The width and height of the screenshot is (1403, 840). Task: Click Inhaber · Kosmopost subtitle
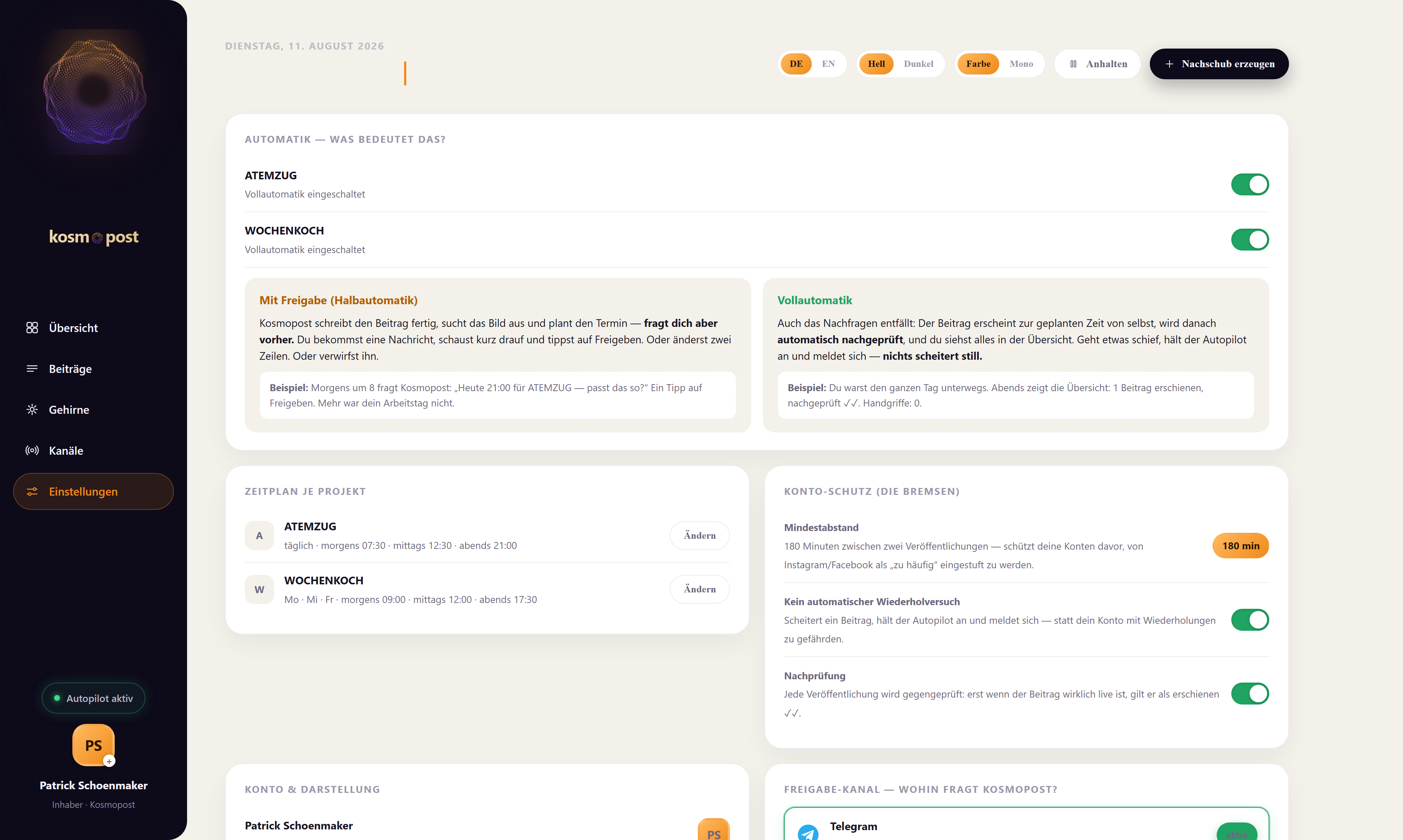[94, 804]
